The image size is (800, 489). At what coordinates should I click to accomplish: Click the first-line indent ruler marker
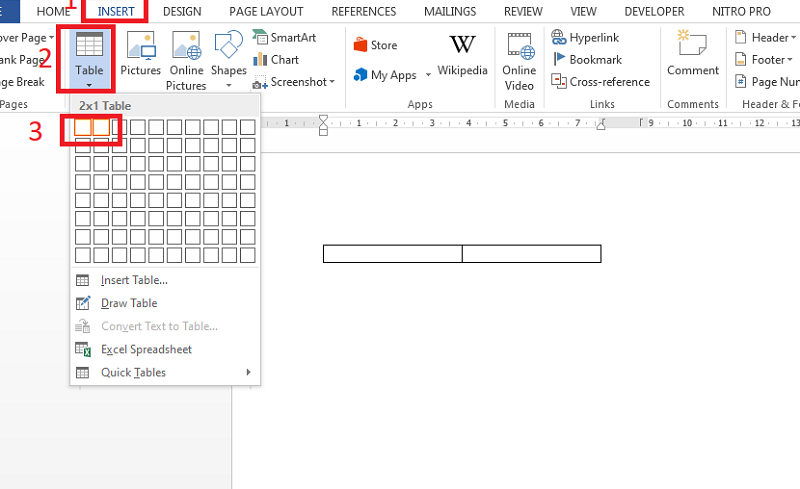[x=323, y=119]
